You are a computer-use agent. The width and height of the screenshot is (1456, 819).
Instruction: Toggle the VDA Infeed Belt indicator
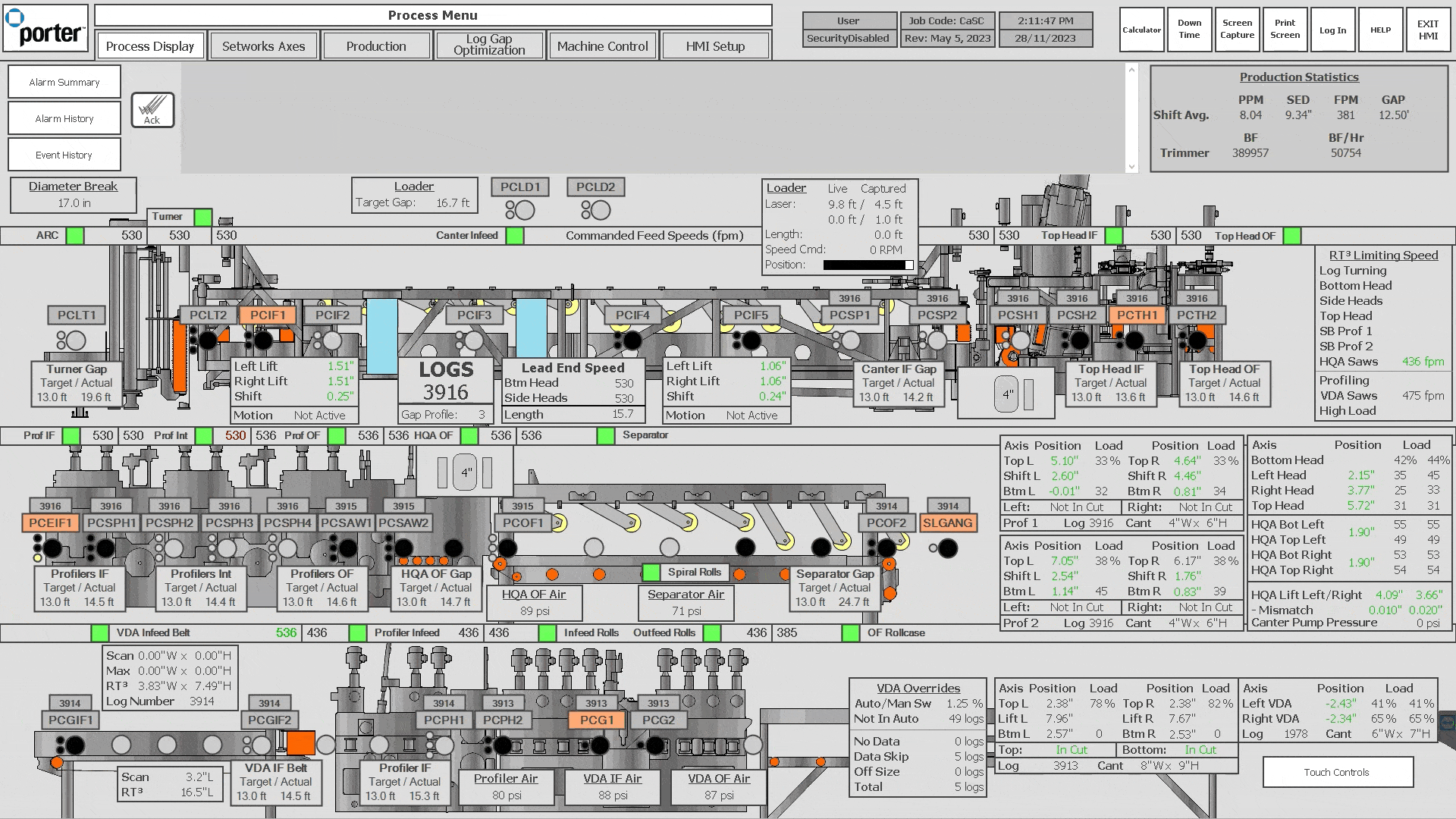pyautogui.click(x=99, y=632)
